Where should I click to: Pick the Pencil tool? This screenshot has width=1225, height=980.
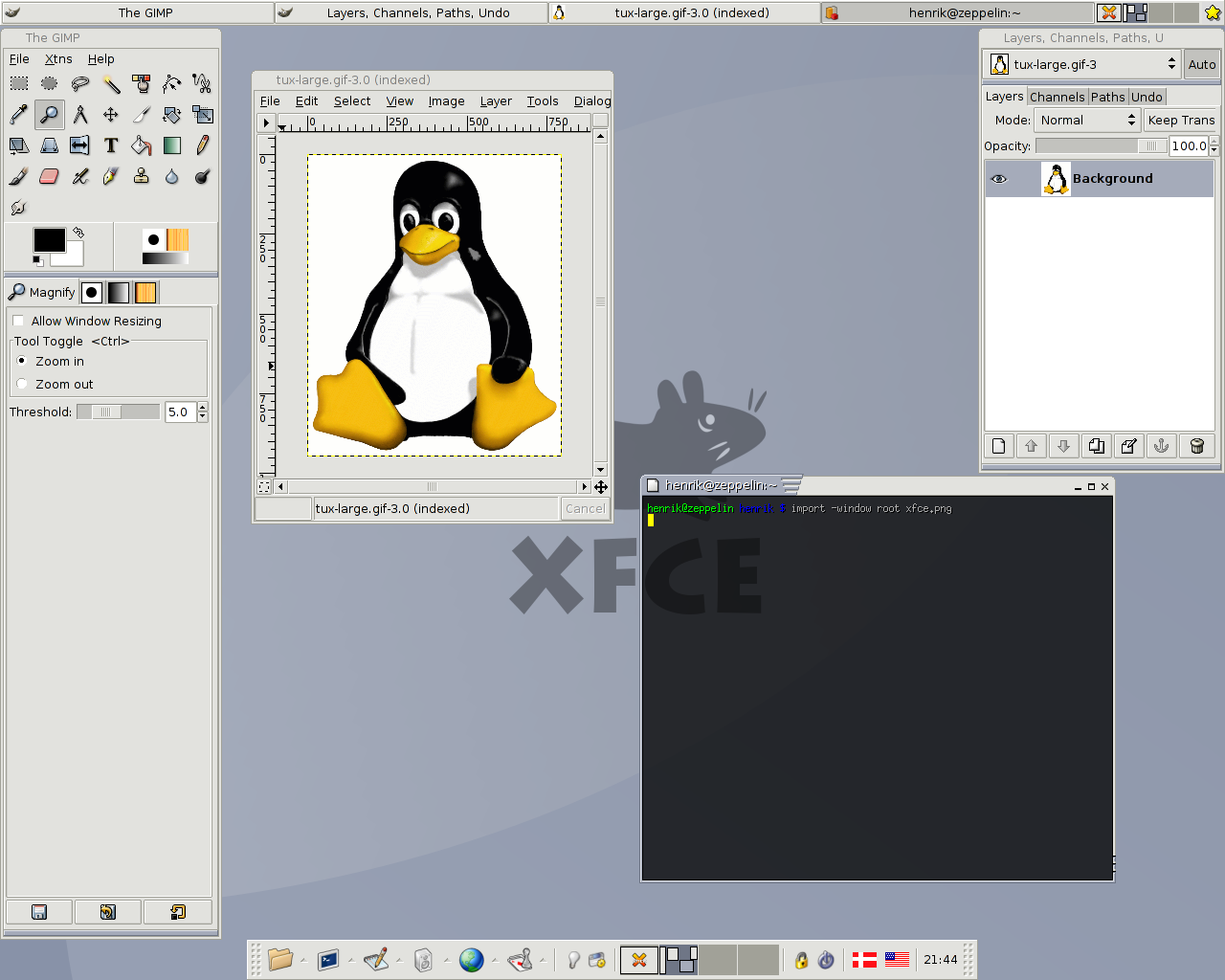(203, 145)
